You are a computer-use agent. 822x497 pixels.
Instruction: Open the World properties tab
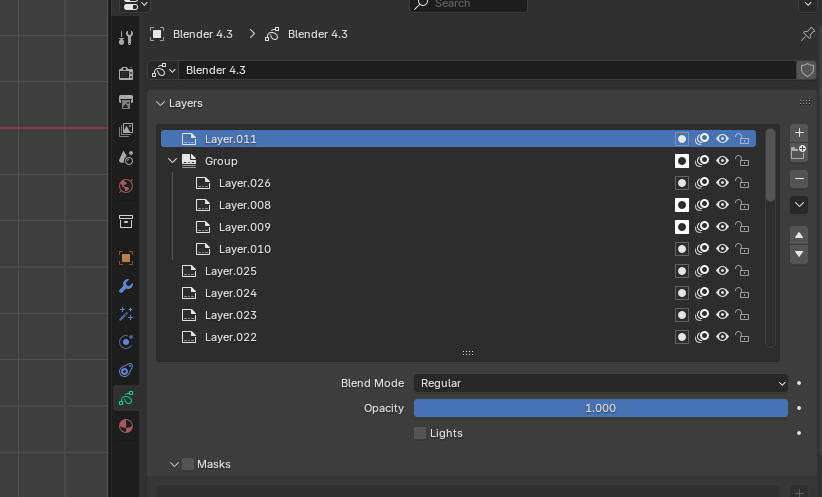click(x=126, y=186)
